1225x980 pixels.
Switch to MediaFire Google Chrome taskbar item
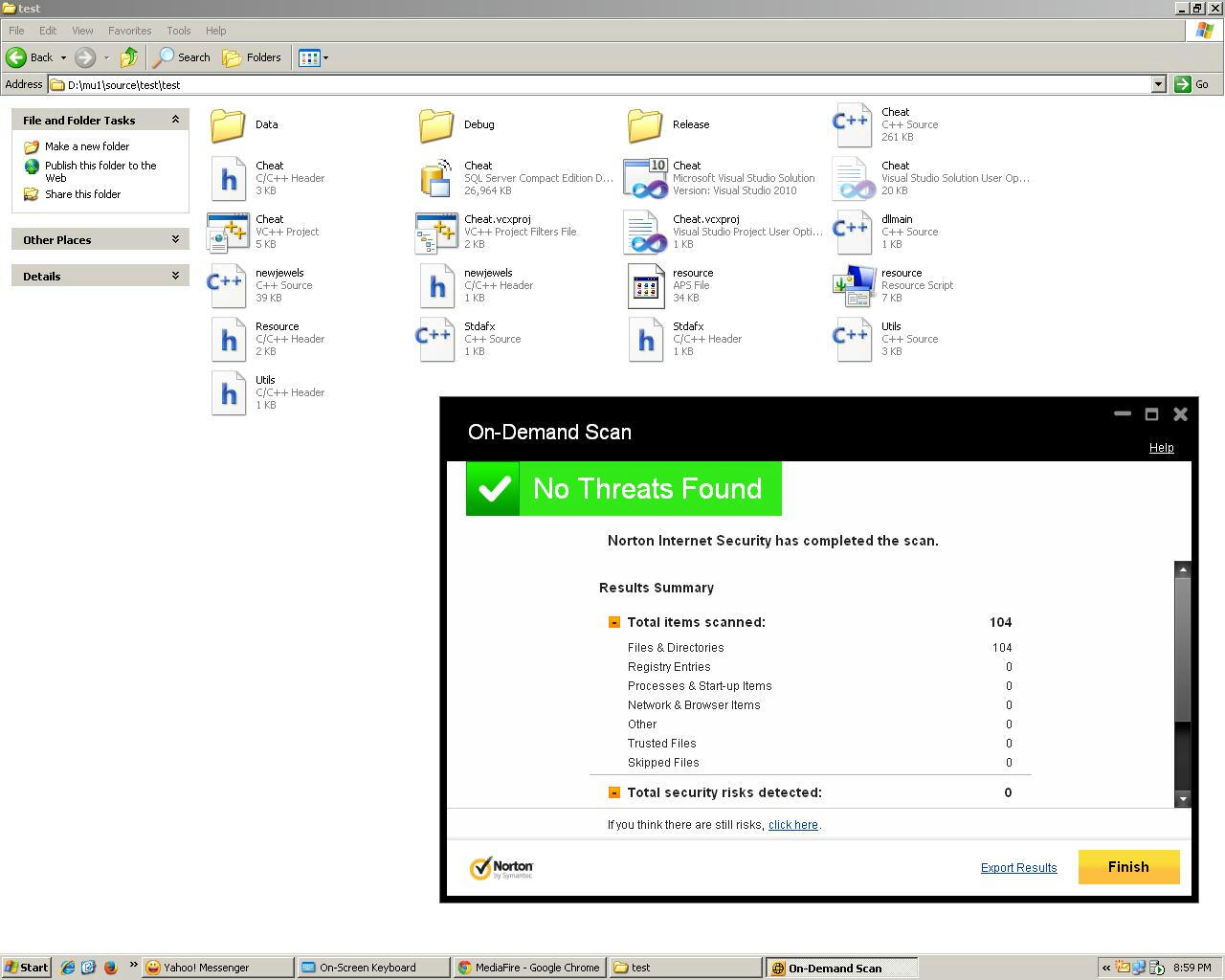(x=529, y=968)
